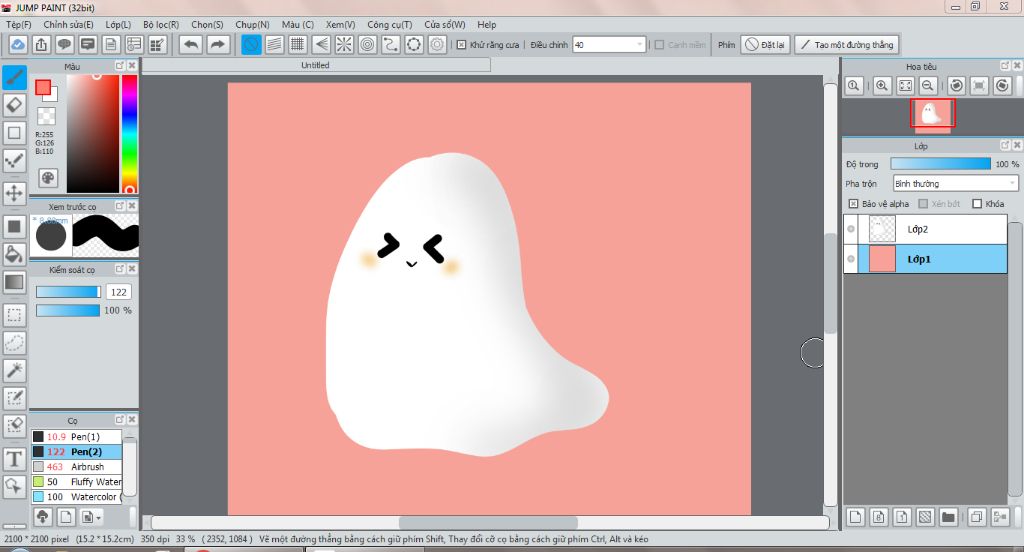Hide the Lớp2 layer visibility
Image resolution: width=1024 pixels, height=552 pixels.
(851, 229)
